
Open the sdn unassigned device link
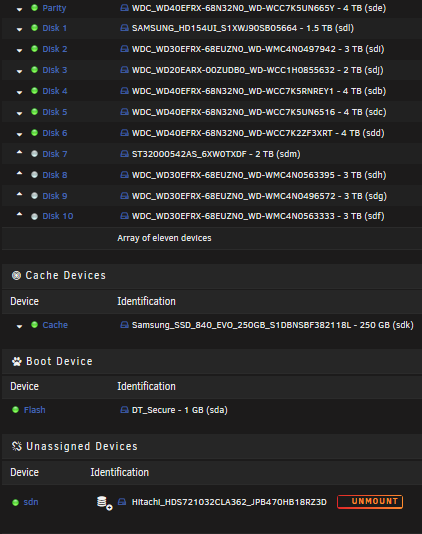31,502
